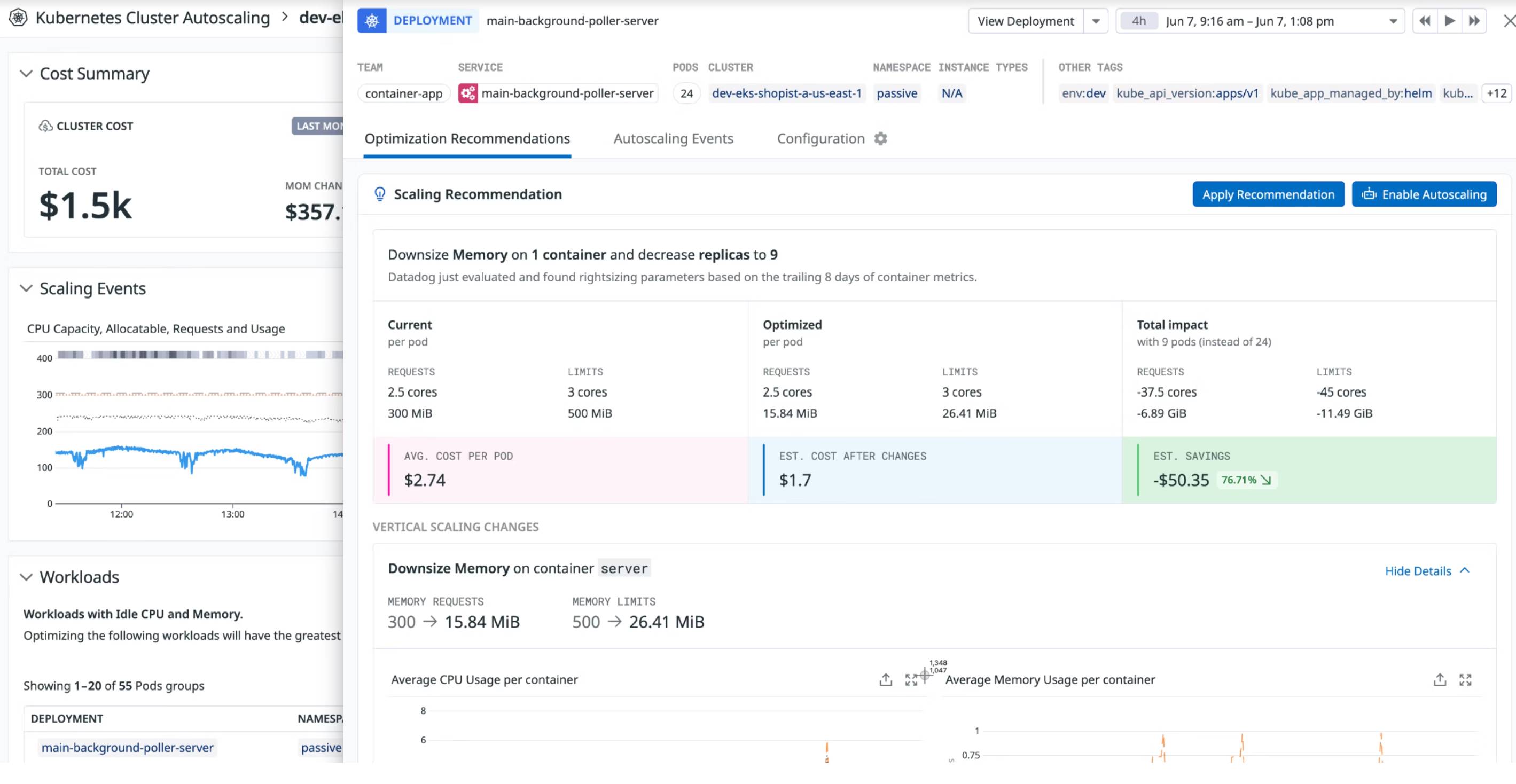
Task: Click DEPLOYMENT column header in Workloads
Action: (66, 719)
